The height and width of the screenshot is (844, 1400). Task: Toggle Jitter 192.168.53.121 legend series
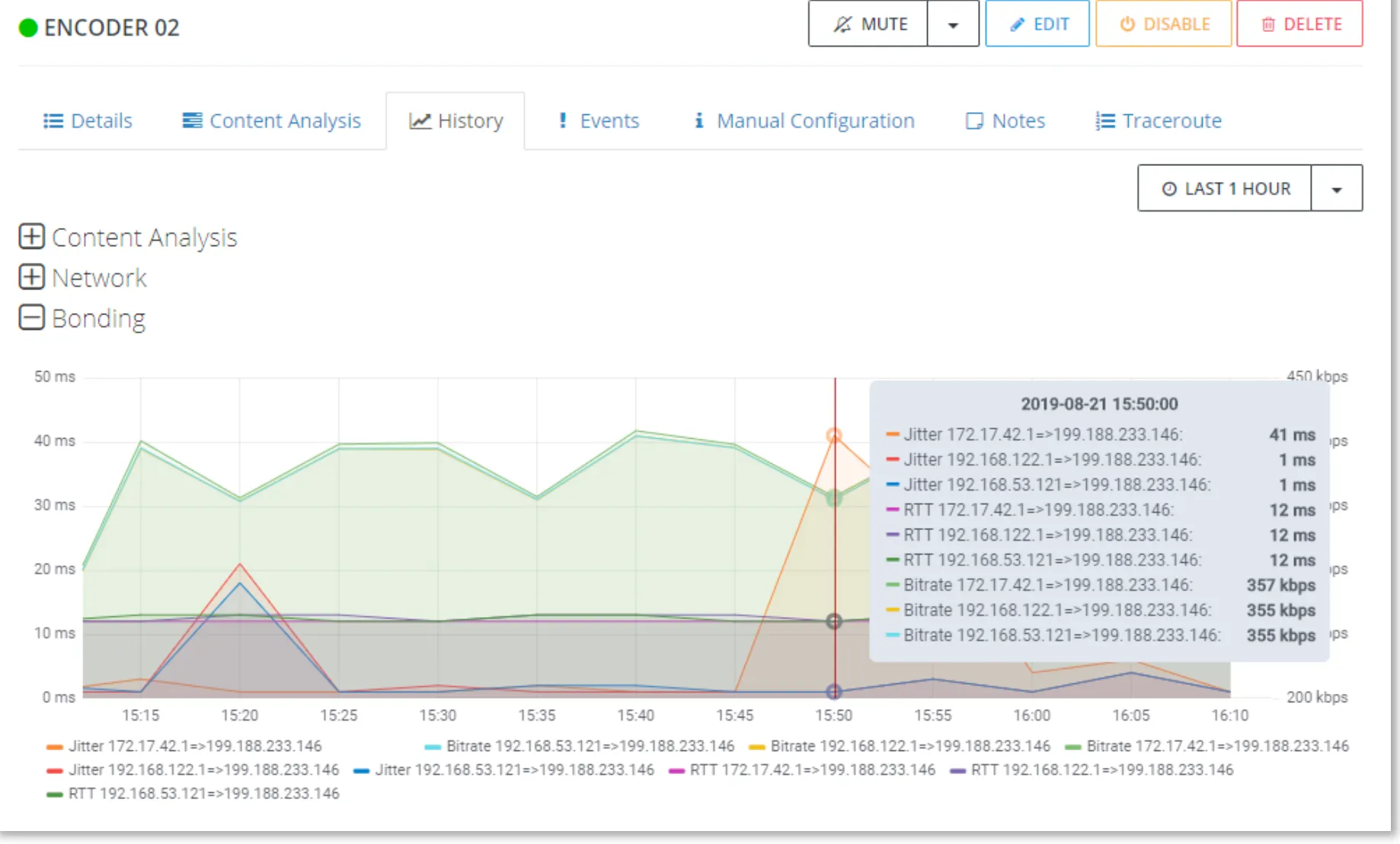pos(504,770)
